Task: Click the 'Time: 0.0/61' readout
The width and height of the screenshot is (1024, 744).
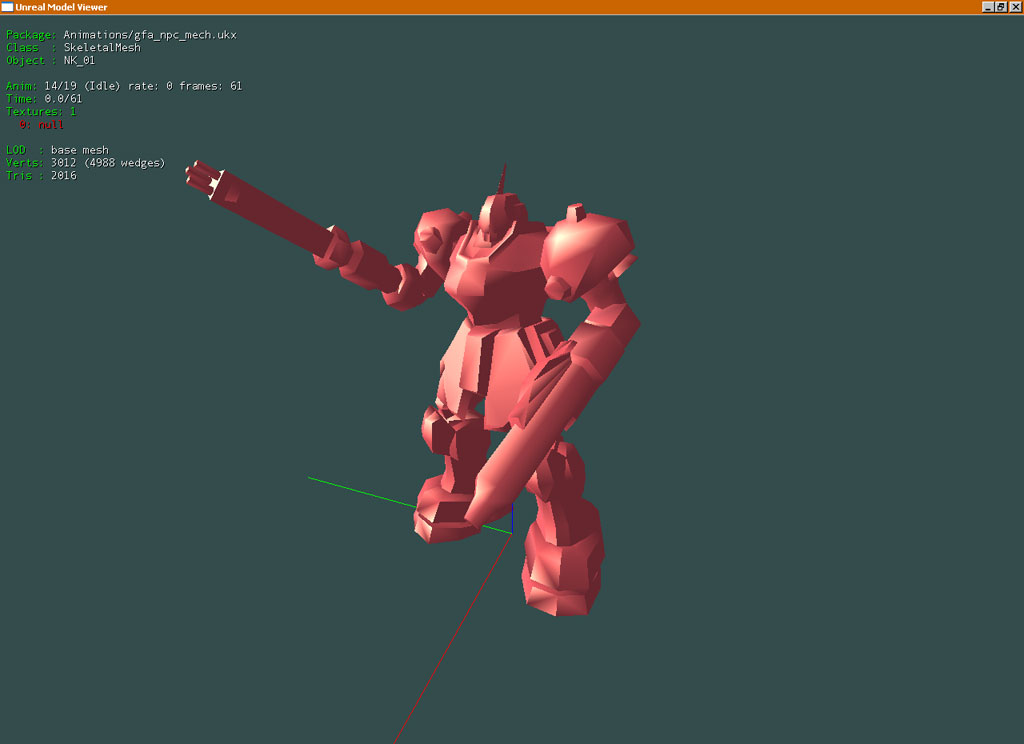Action: [44, 99]
